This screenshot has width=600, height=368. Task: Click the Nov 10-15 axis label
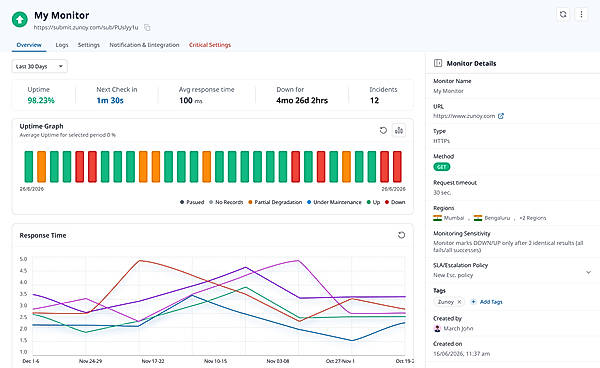215,361
